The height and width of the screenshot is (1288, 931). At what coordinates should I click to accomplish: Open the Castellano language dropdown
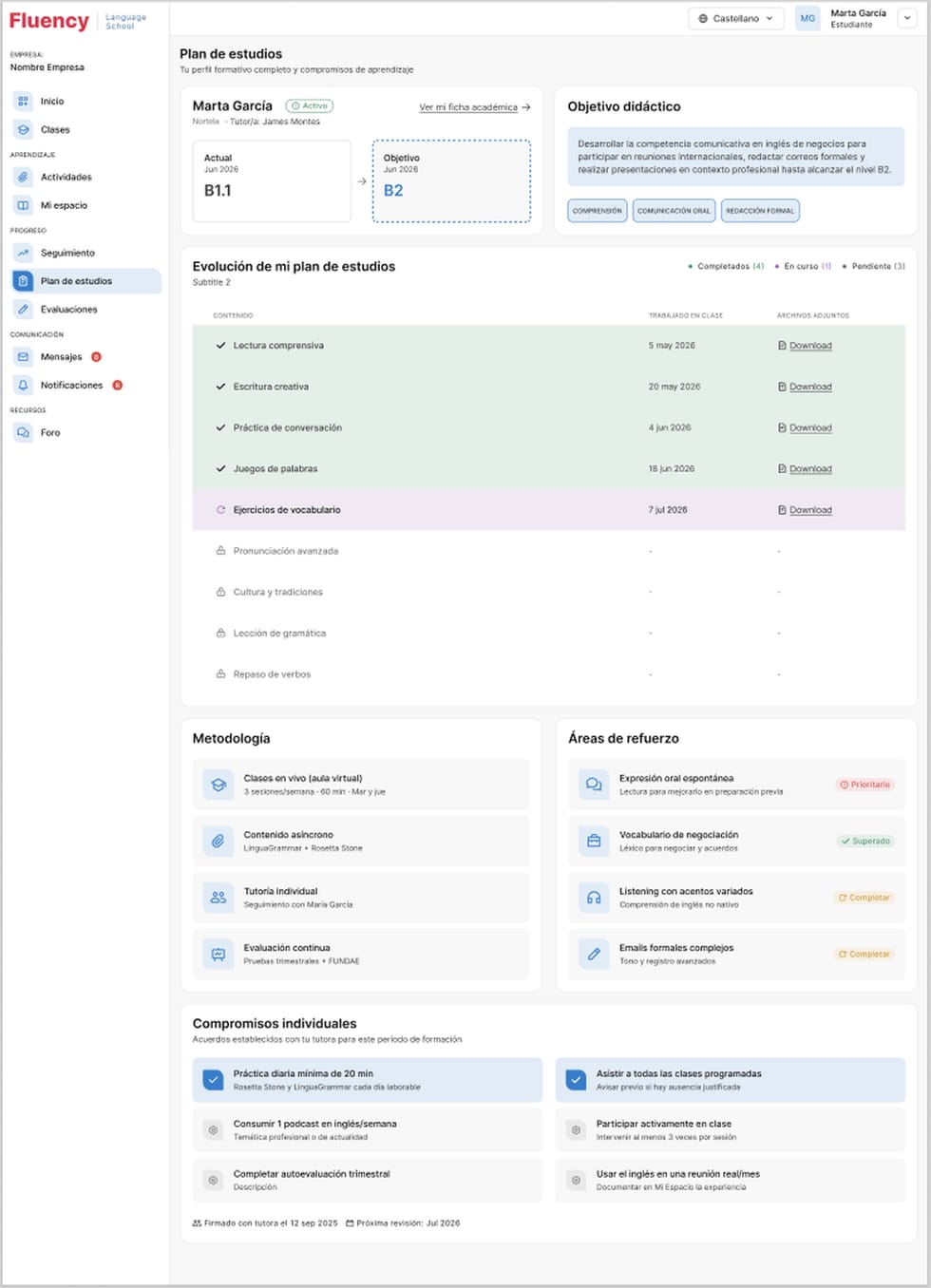coord(736,18)
